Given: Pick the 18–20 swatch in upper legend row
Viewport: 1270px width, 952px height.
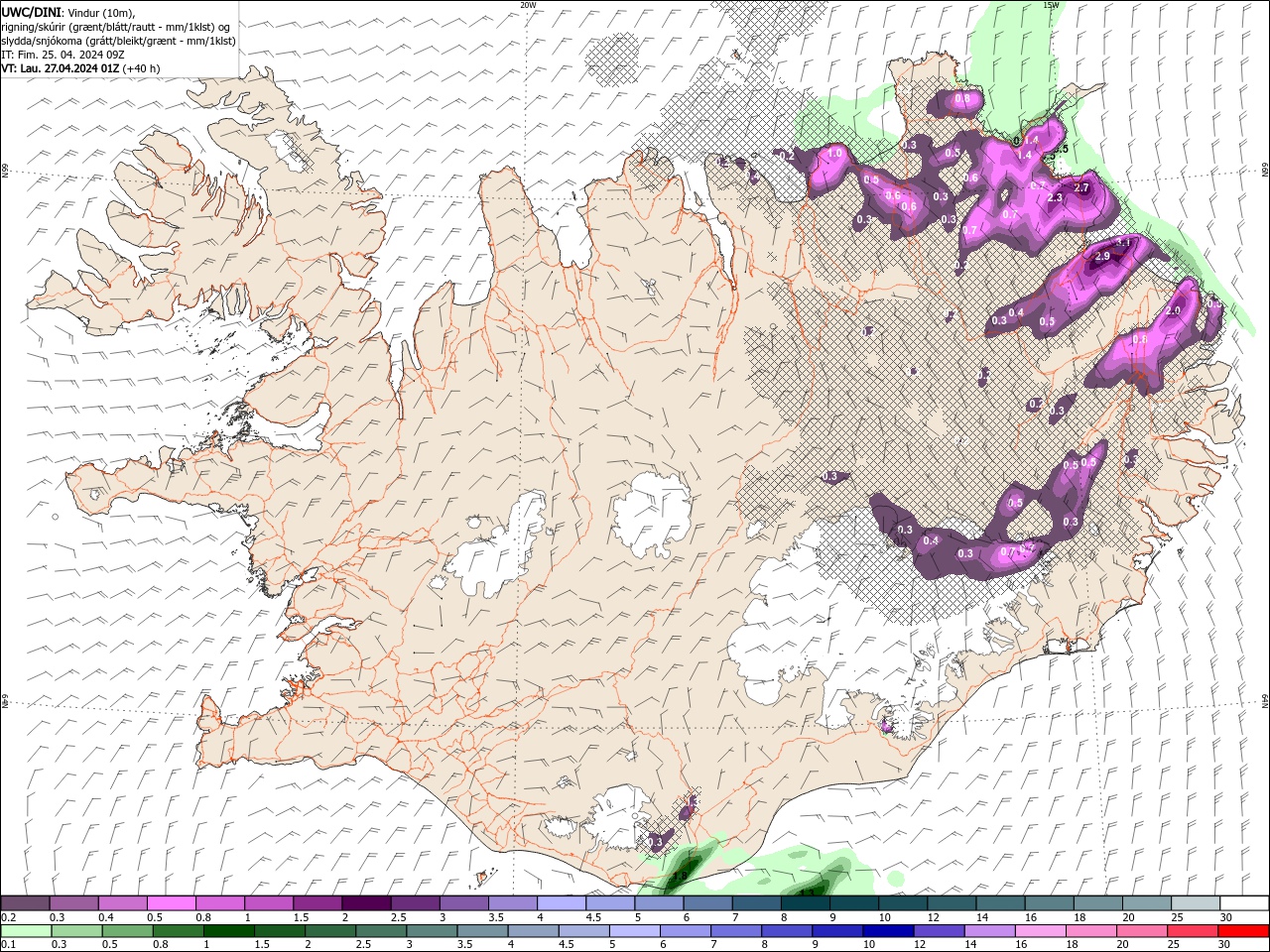Looking at the screenshot, I should 1096,903.
